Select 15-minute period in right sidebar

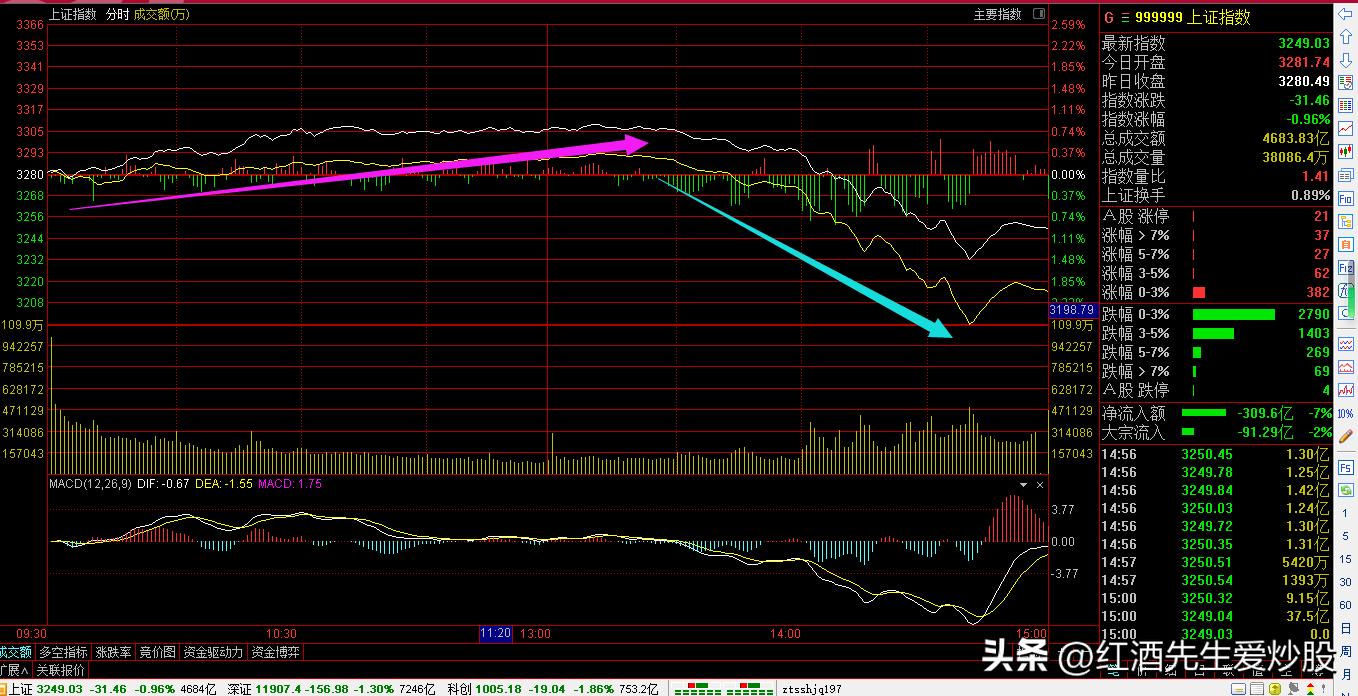tap(1344, 559)
